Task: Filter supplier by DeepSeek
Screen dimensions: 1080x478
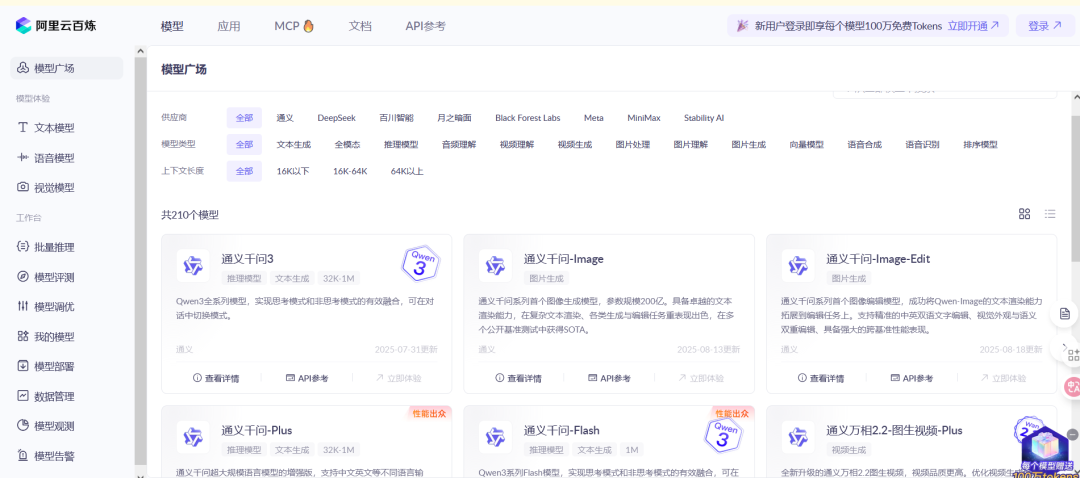Action: [337, 118]
